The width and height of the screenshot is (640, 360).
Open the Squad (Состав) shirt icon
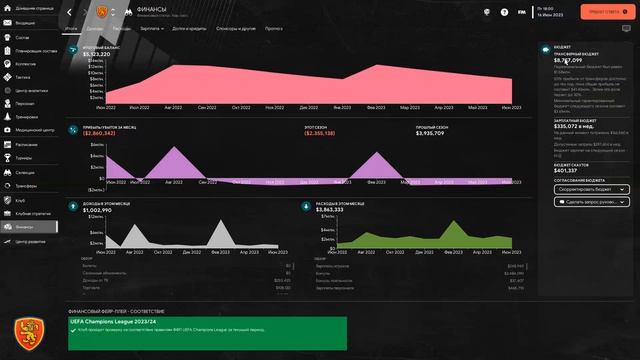[x=7, y=38]
